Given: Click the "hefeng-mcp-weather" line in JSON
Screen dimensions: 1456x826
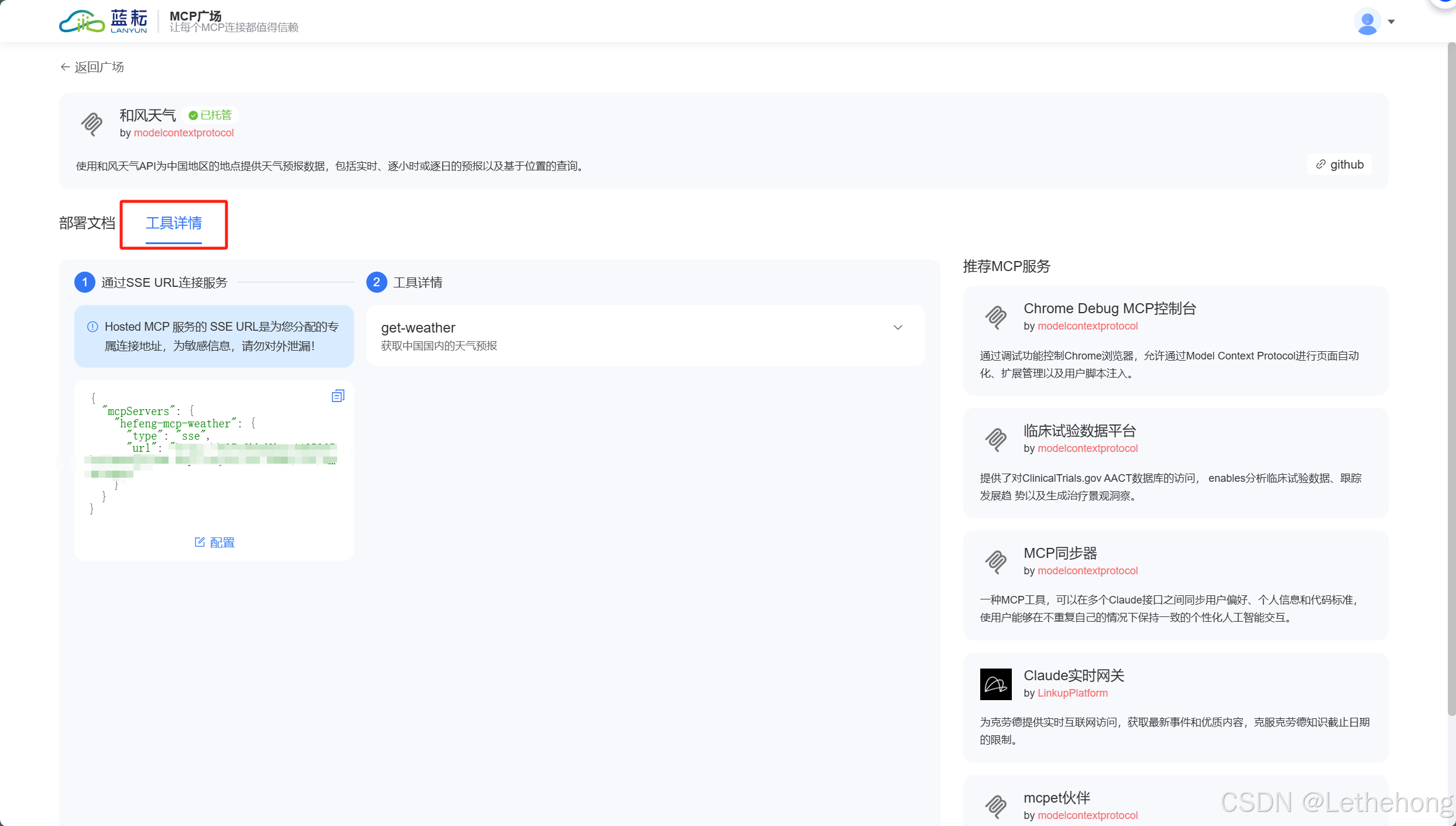Looking at the screenshot, I should point(185,423).
